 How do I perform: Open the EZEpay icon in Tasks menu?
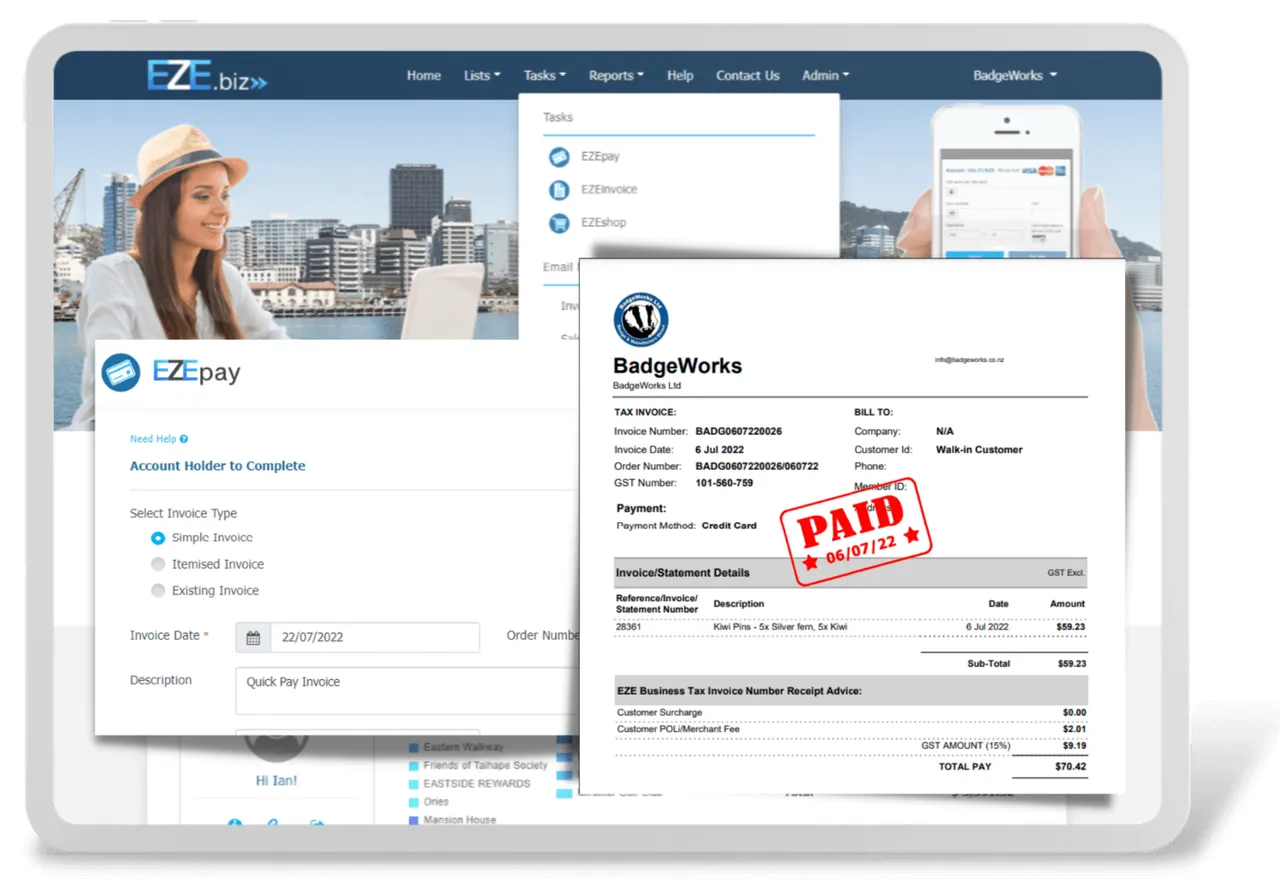(559, 157)
